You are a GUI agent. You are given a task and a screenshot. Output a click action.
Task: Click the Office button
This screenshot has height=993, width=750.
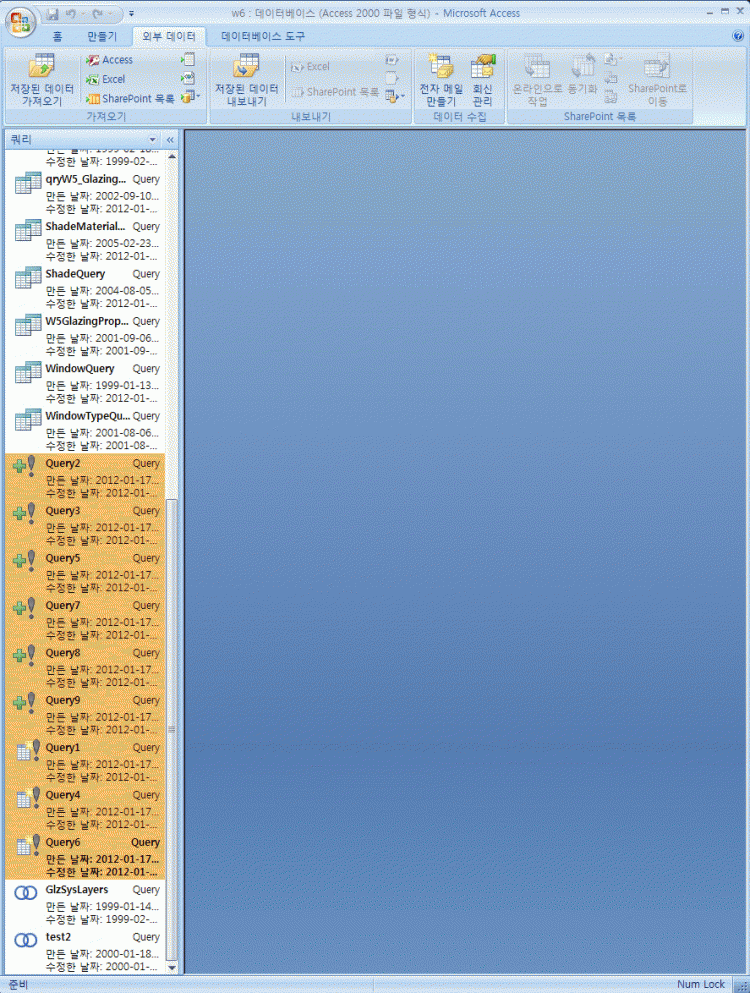[x=20, y=21]
